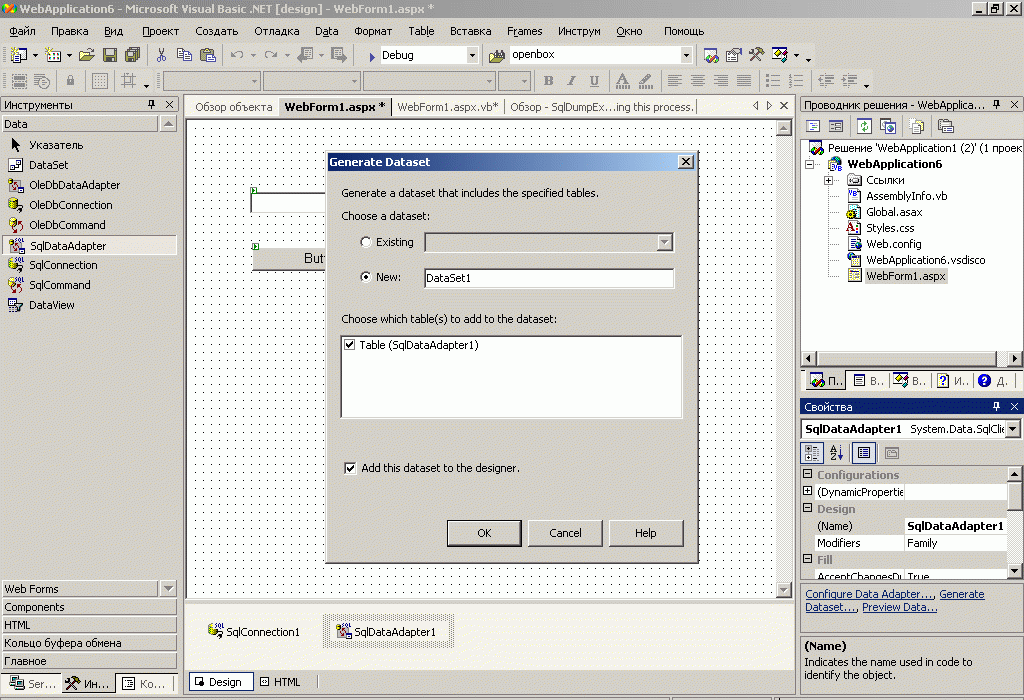Open the Файл menu

click(22, 31)
